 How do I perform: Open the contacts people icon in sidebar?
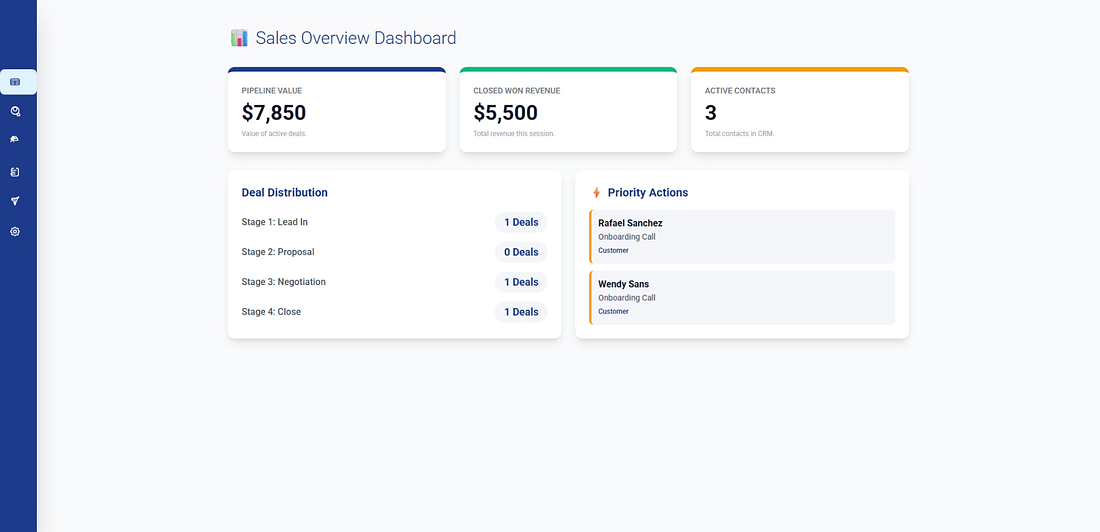(x=15, y=139)
